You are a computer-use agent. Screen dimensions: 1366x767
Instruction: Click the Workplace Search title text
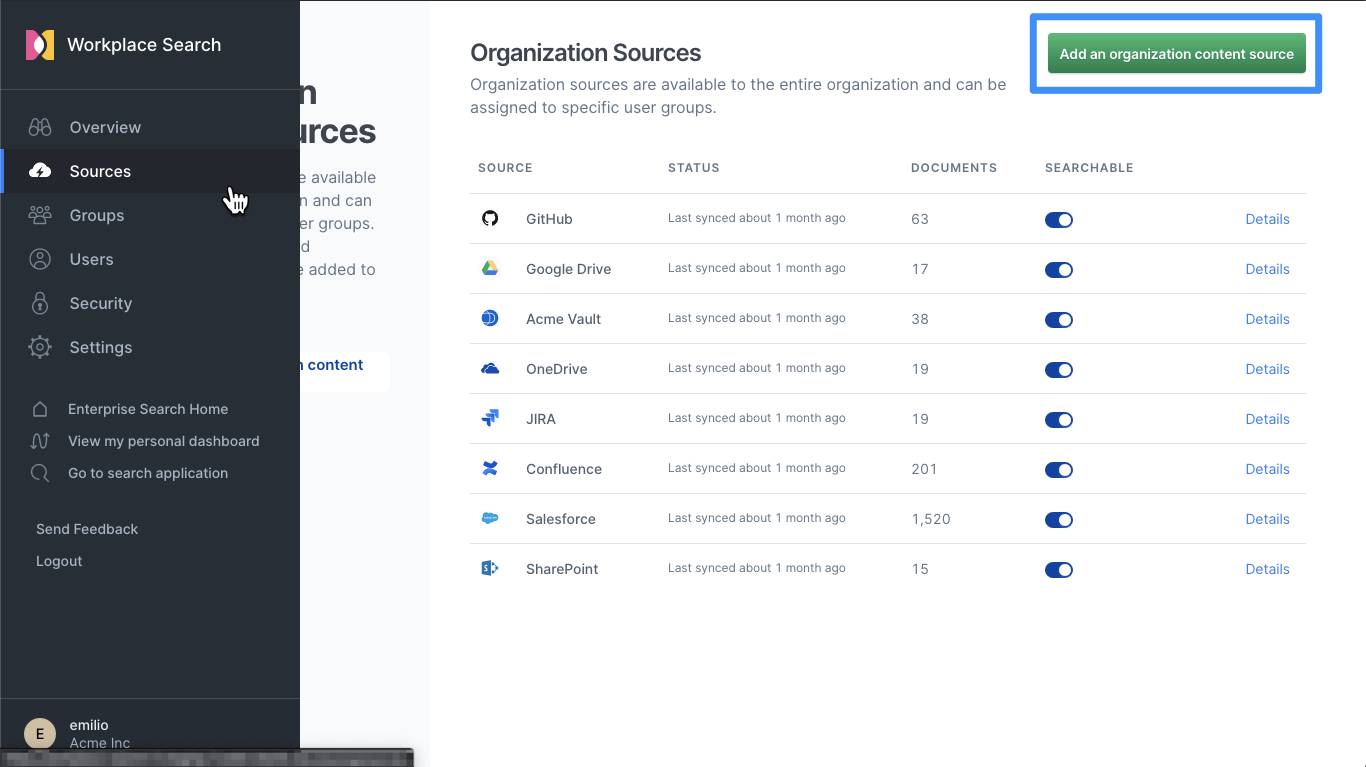tap(144, 45)
